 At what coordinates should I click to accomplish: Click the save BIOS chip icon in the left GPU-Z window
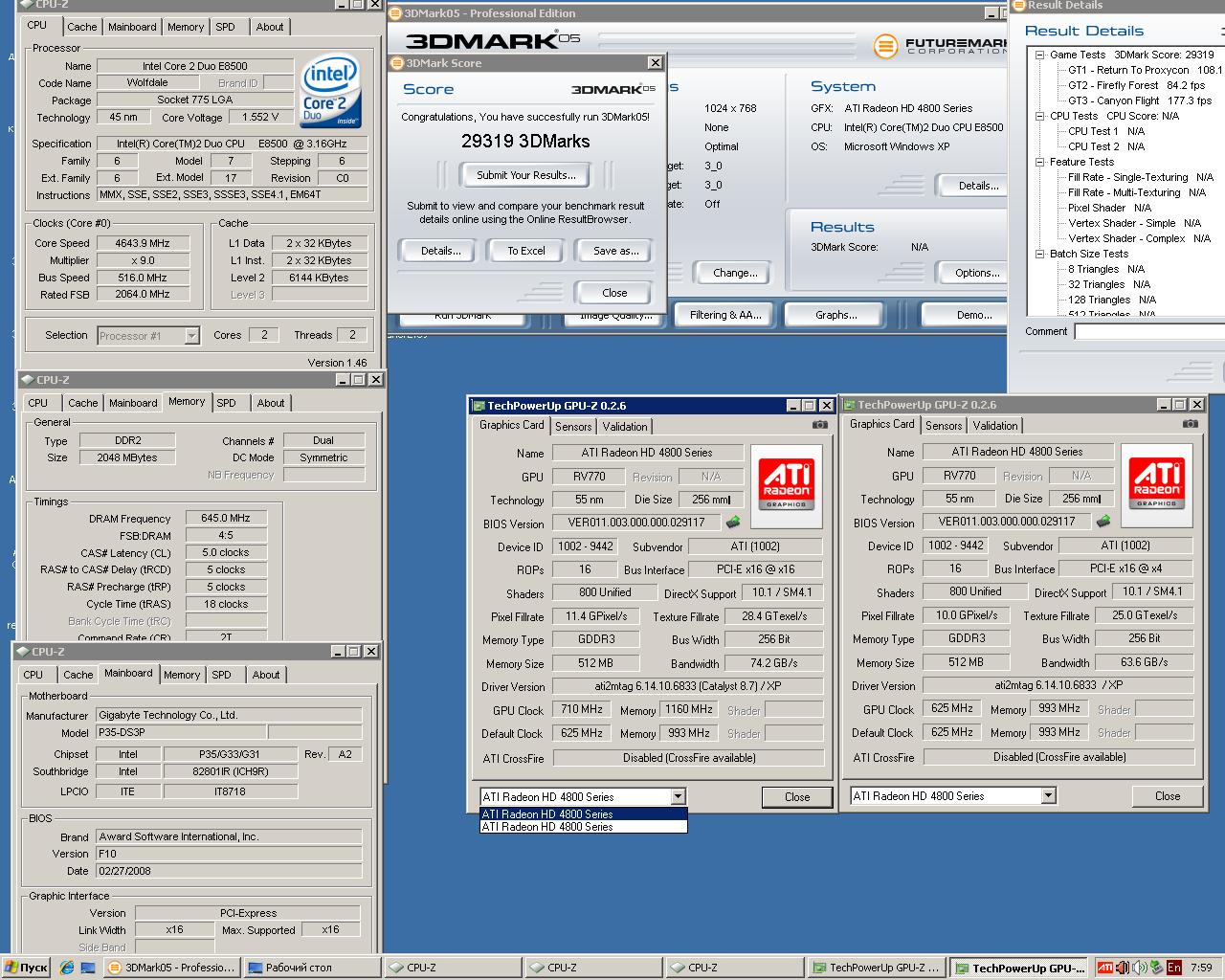point(733,523)
